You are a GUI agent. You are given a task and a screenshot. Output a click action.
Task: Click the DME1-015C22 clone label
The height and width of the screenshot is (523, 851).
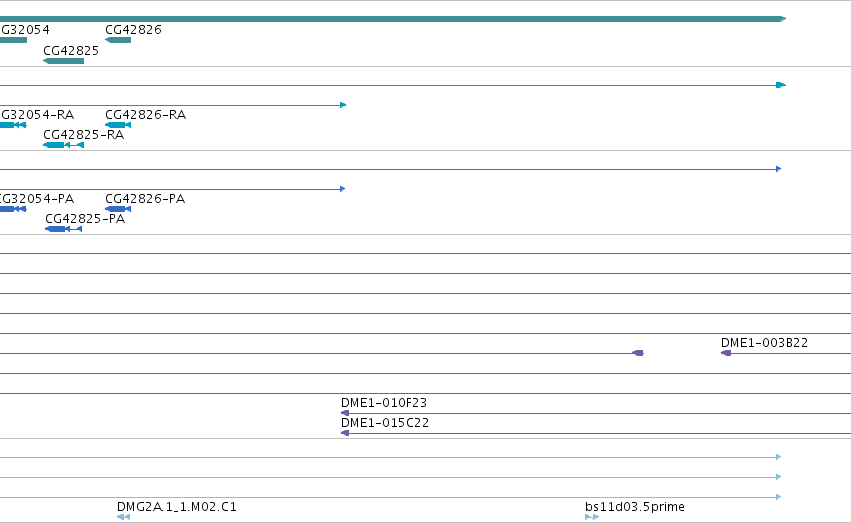[x=385, y=423]
